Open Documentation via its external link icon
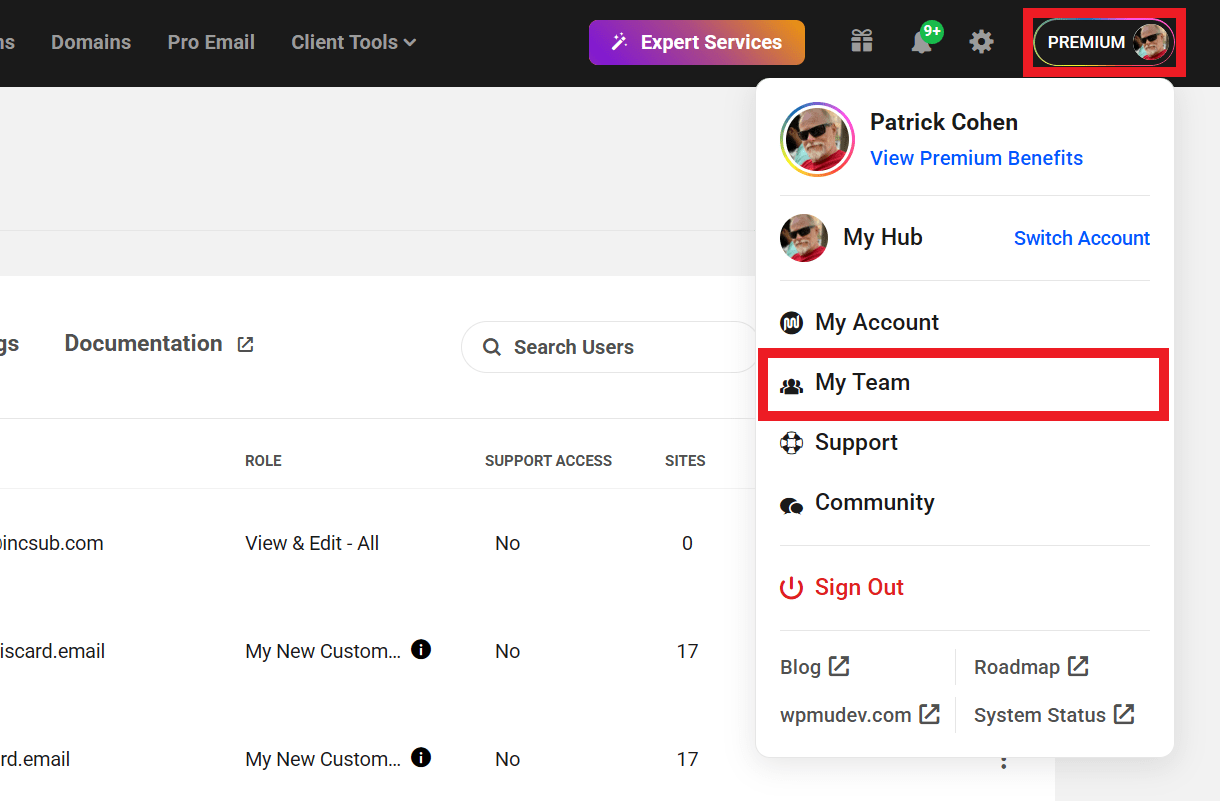 245,343
